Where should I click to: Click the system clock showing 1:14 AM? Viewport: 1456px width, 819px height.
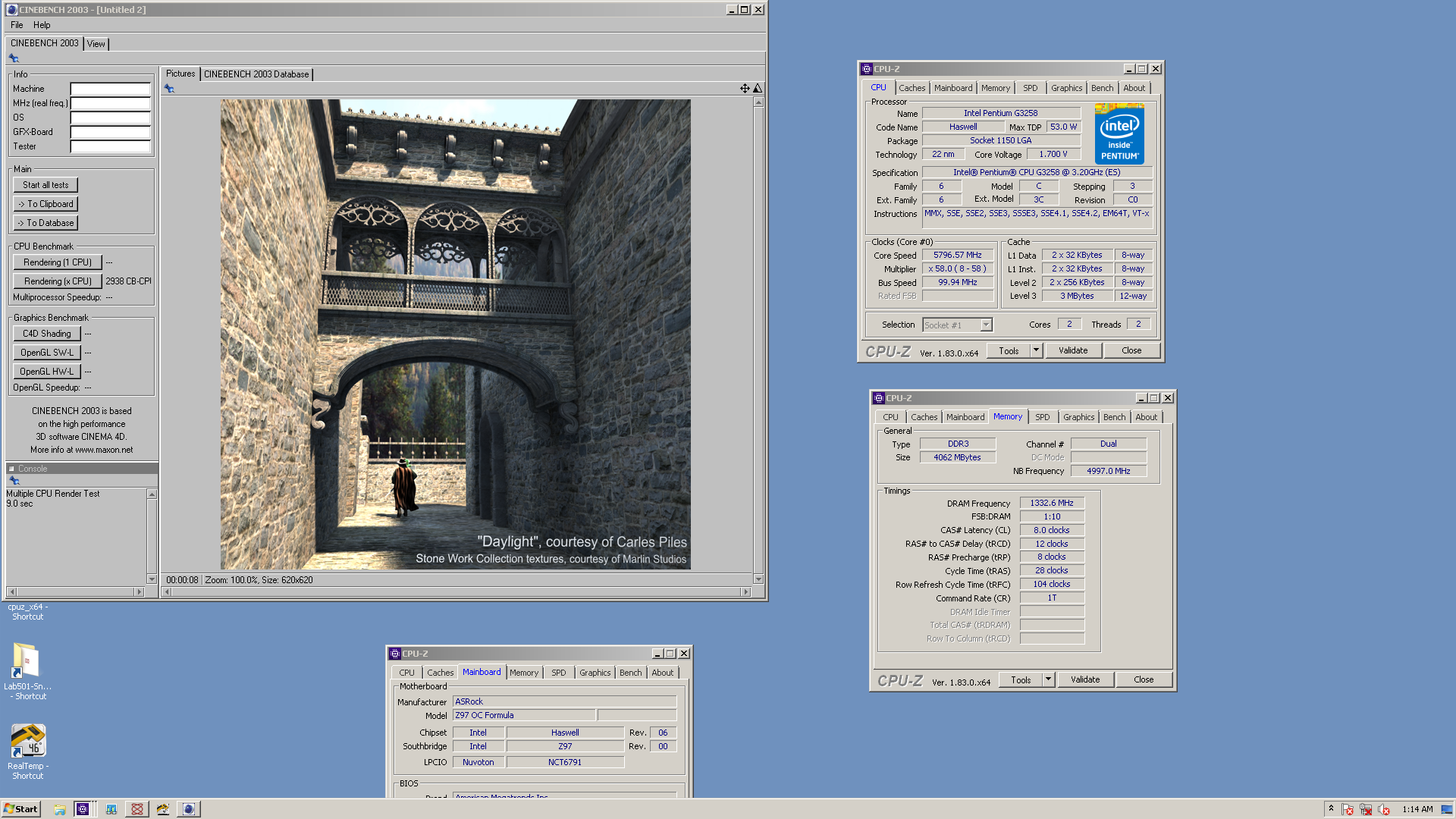(x=1417, y=809)
